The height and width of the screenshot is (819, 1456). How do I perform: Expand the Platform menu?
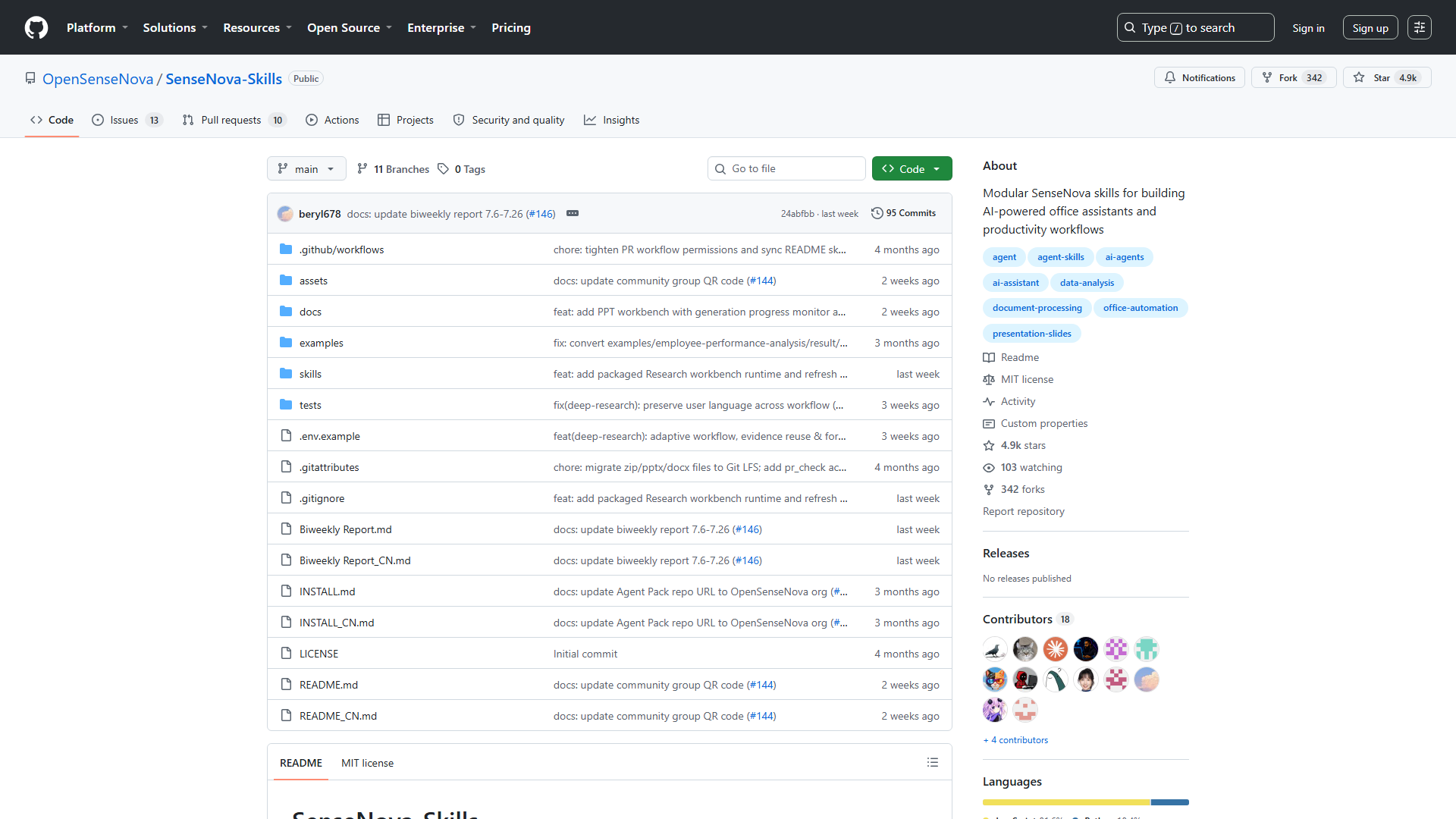pyautogui.click(x=97, y=28)
